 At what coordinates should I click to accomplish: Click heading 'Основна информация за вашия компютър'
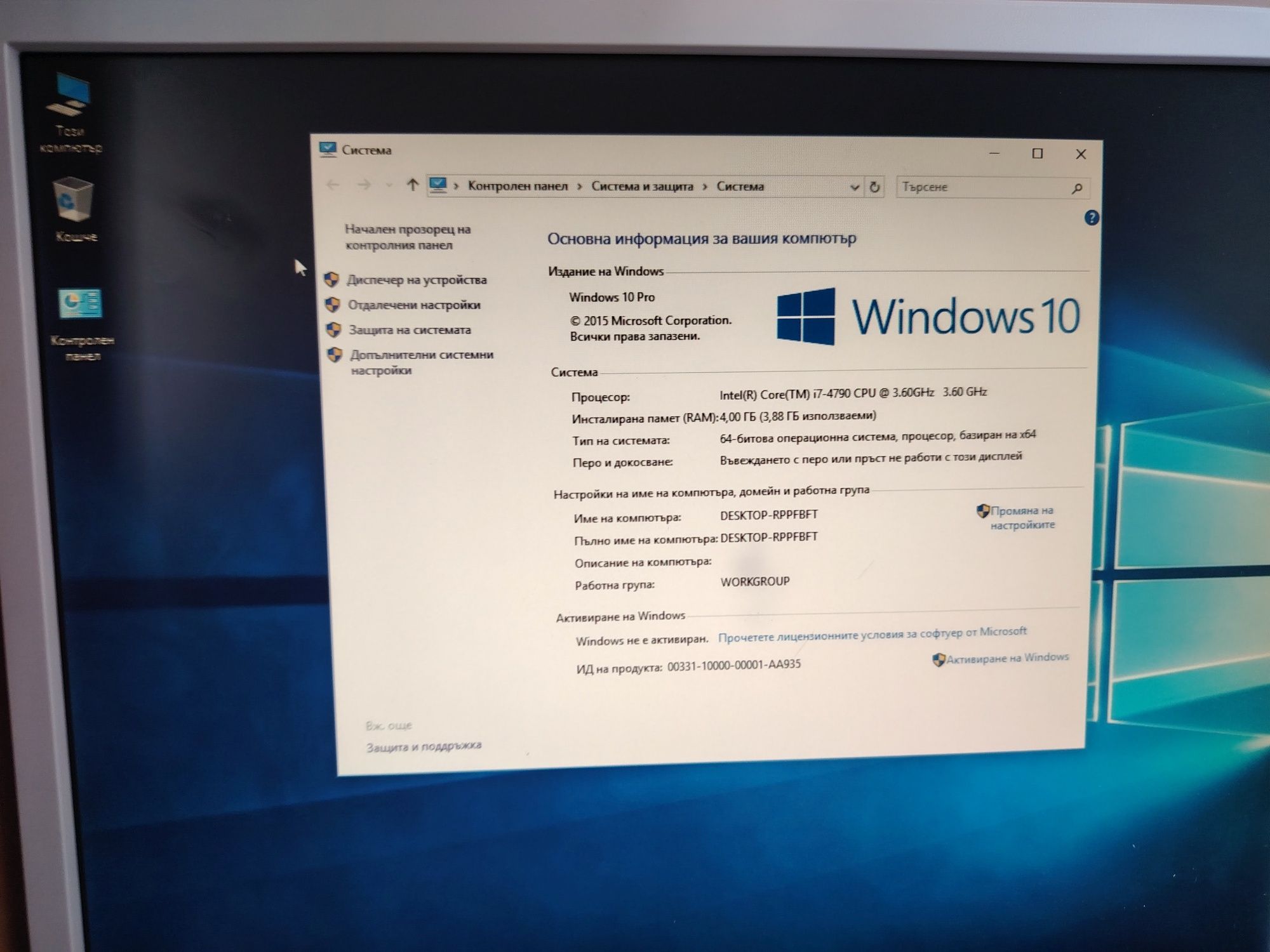tap(702, 239)
